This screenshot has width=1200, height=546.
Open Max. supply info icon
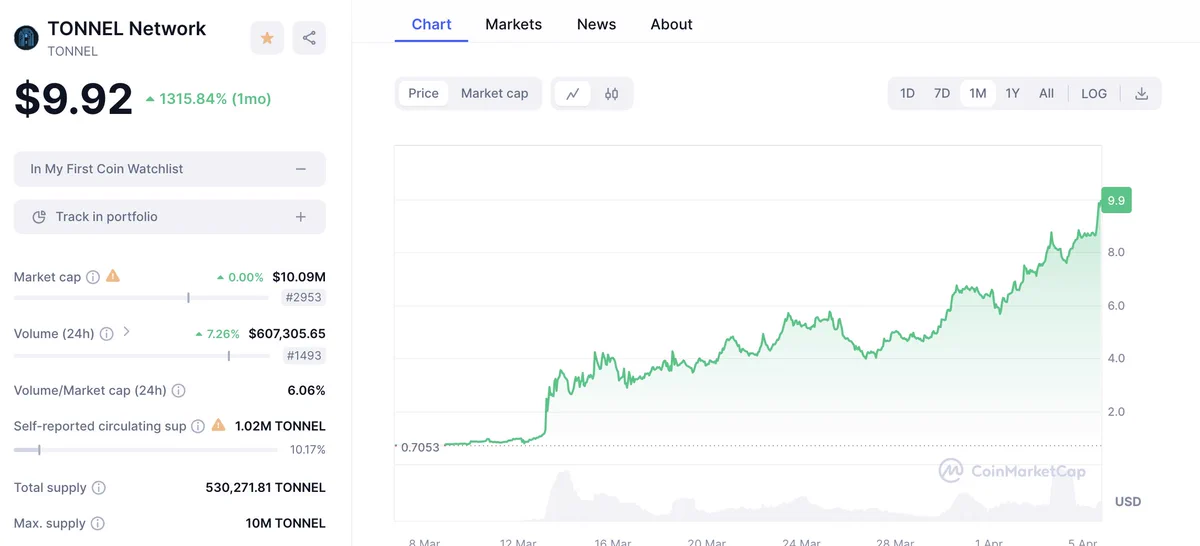(x=98, y=523)
